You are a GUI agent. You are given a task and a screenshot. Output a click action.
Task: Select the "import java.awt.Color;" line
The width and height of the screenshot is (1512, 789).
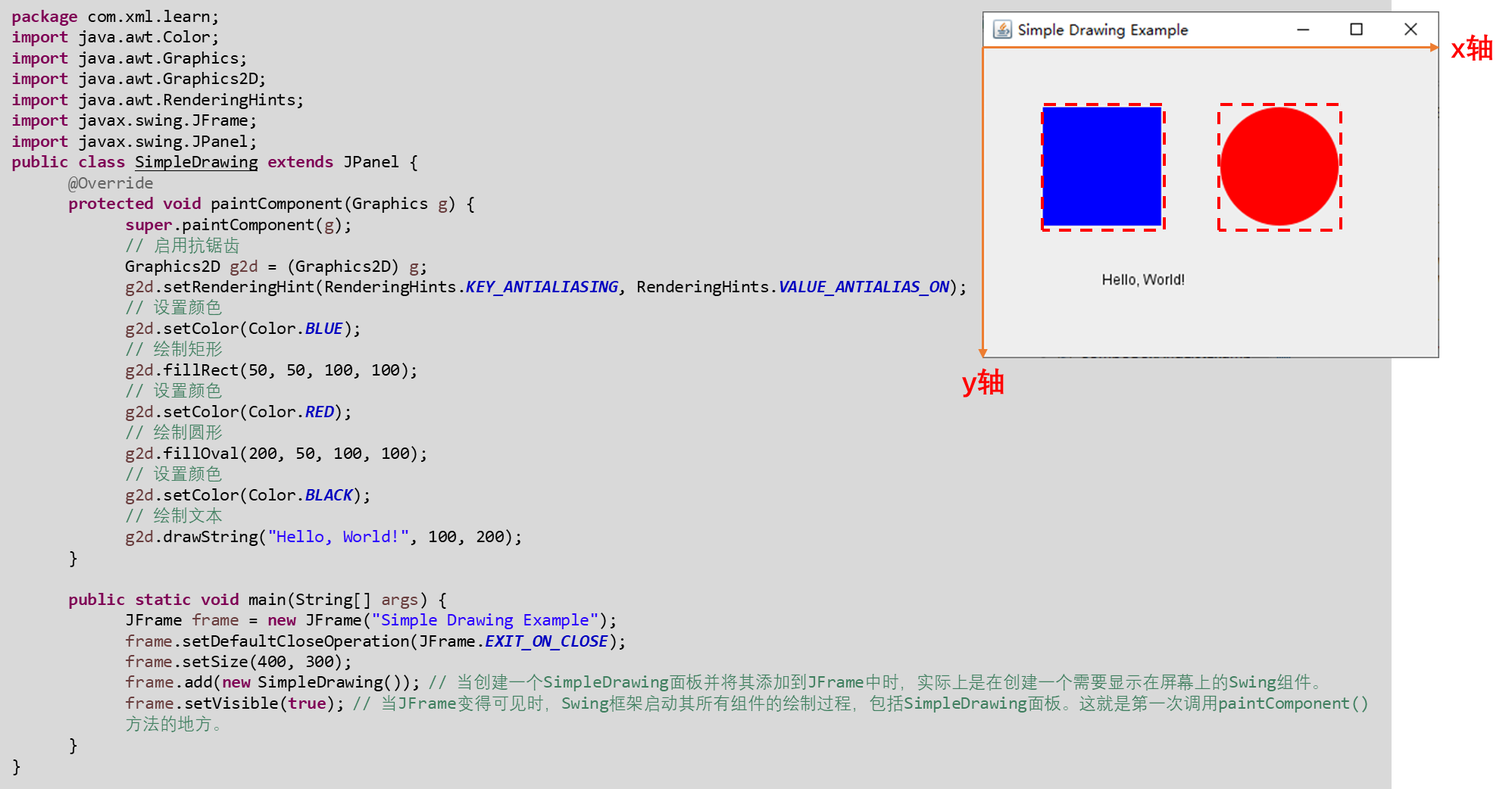point(115,37)
